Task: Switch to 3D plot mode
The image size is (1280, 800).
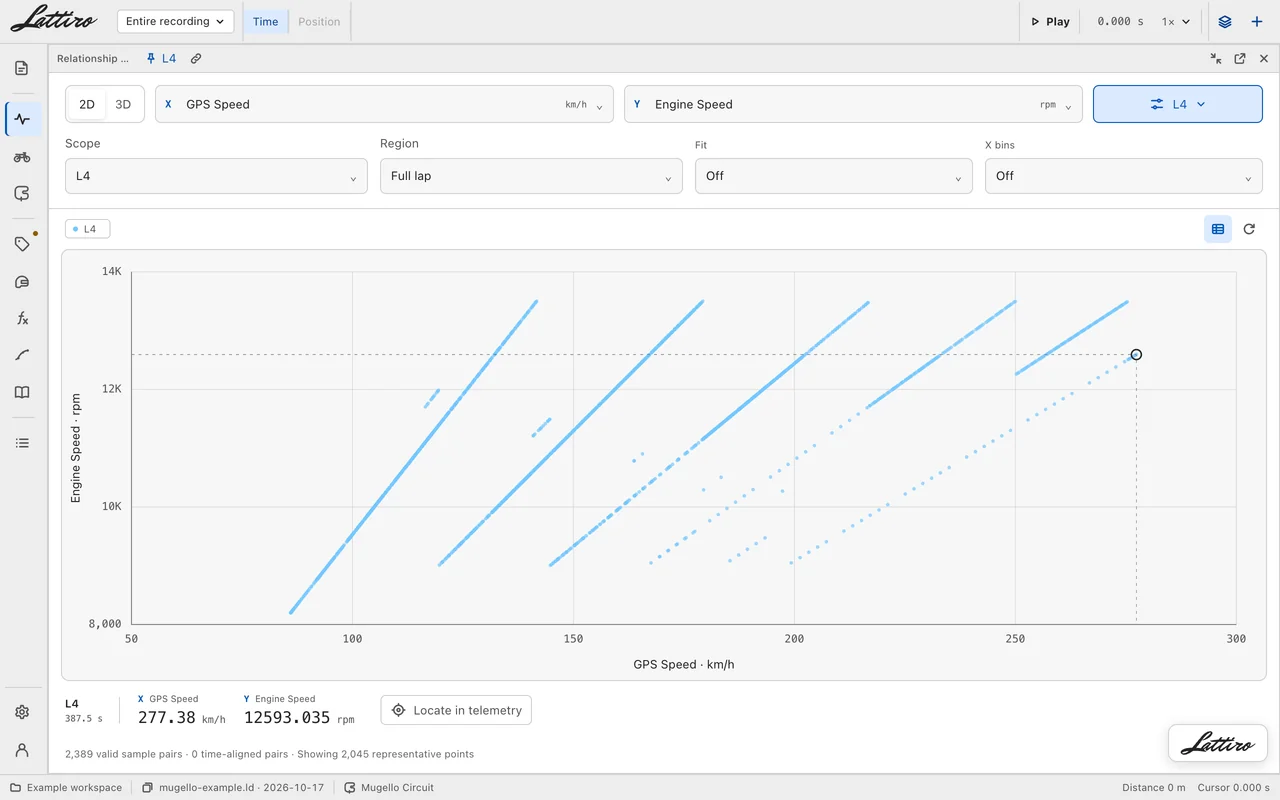Action: click(123, 104)
